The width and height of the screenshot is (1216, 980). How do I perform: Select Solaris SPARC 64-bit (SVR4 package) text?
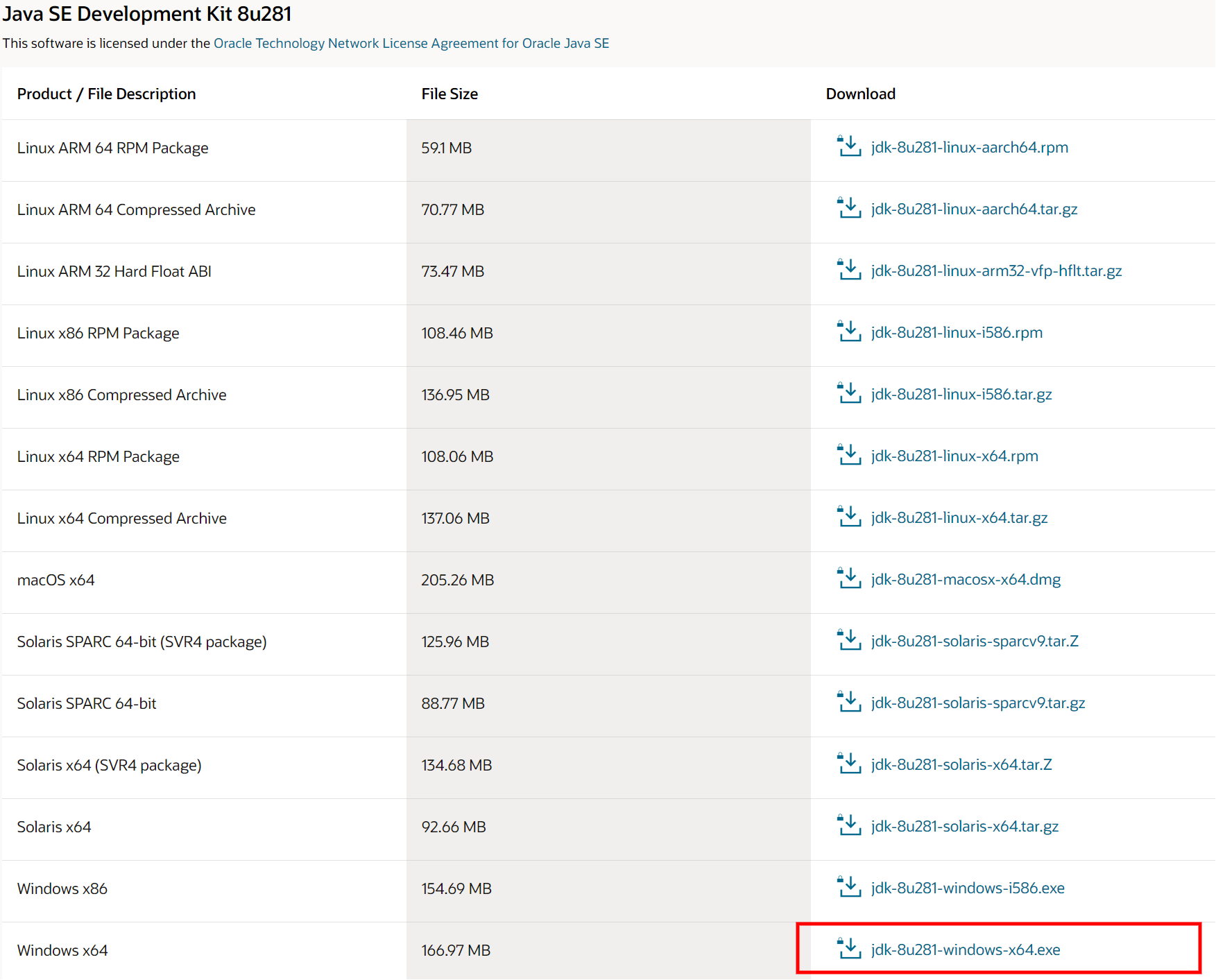[142, 642]
